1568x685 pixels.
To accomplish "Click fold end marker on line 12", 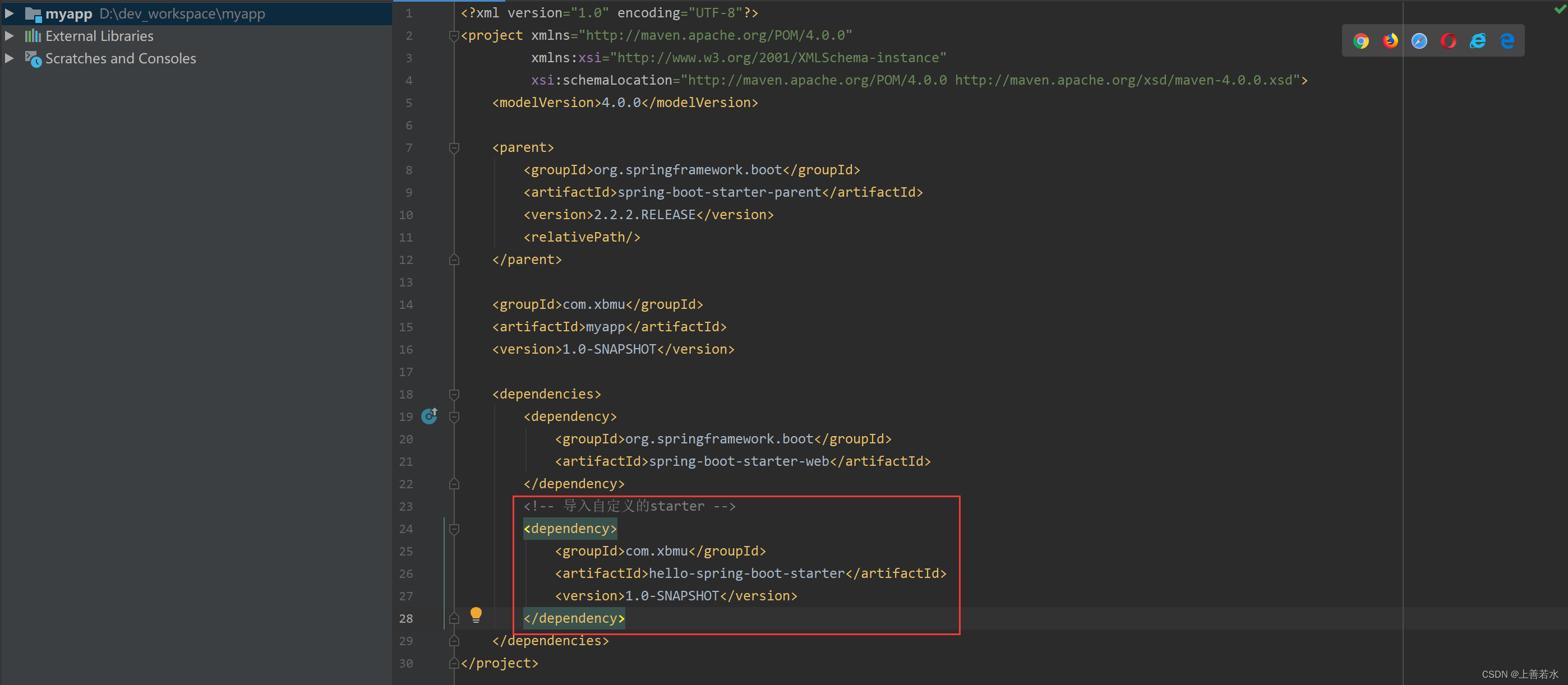I will pos(454,260).
